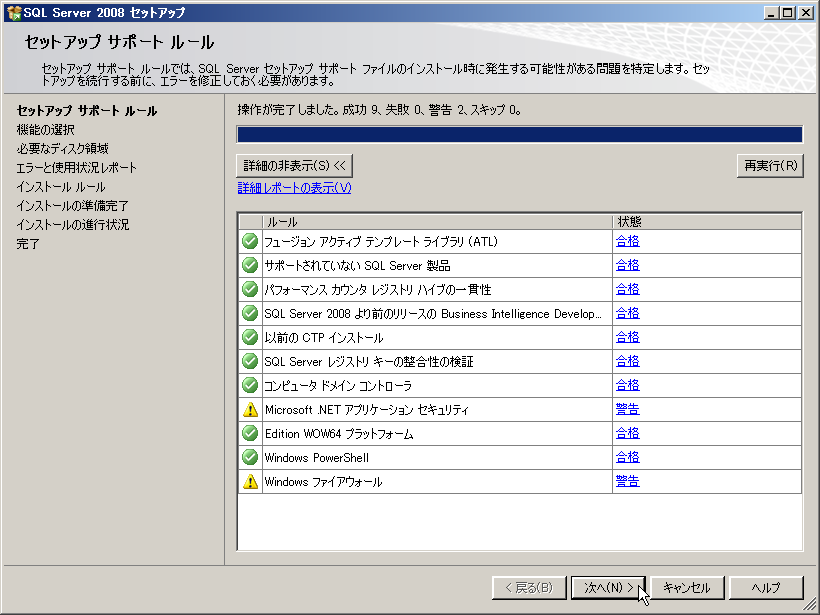Click rule text SQL Server 2008 より前のリリースの Business Intelligence
The width and height of the screenshot is (820, 615).
(x=433, y=314)
